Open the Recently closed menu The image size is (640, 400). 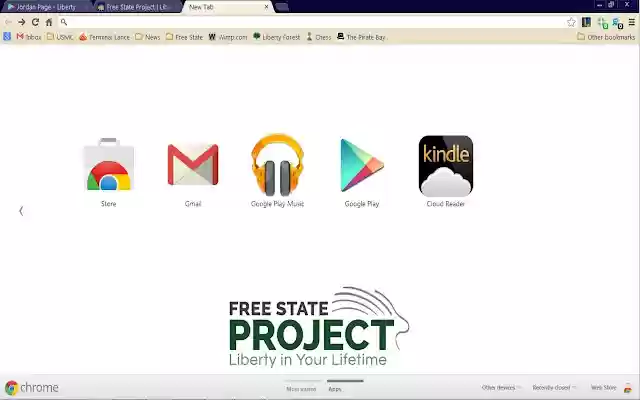(554, 387)
